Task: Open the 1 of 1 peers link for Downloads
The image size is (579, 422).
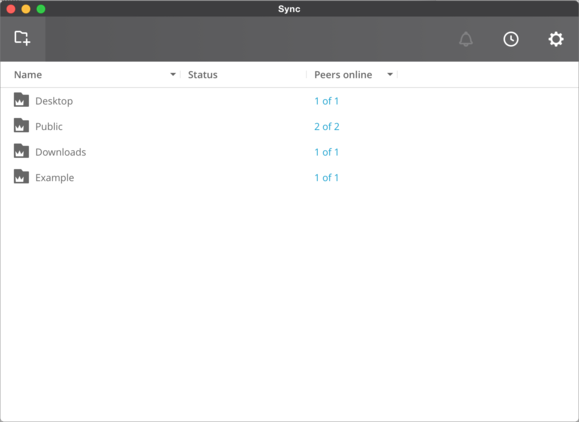Action: [326, 152]
